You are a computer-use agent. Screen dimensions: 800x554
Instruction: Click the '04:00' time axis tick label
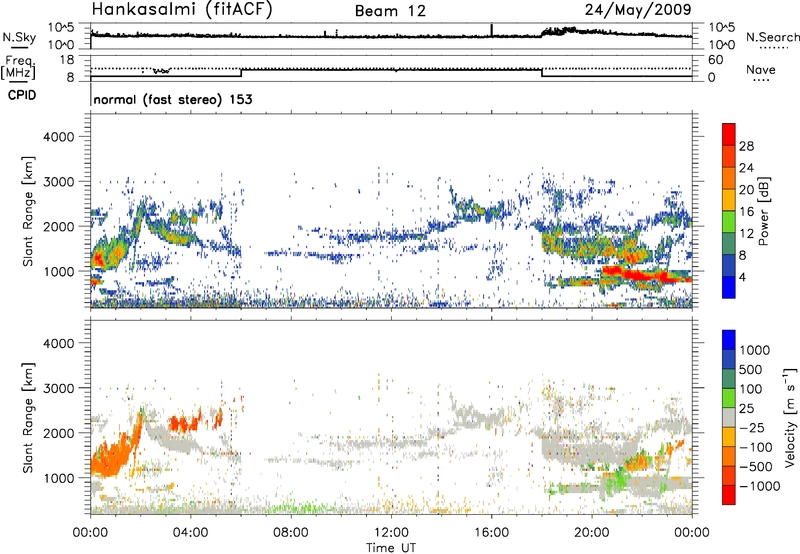[190, 532]
